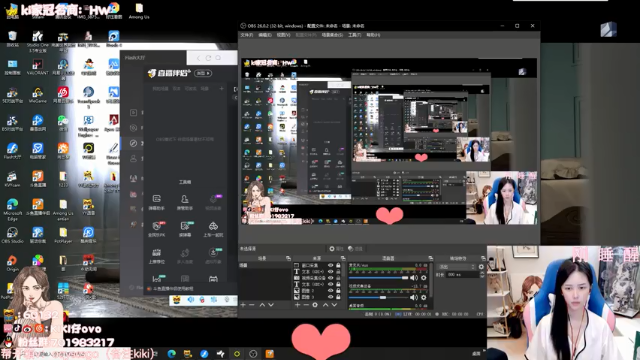
Task: Toggle visibility of the 视频采集设备 source
Action: 331,278
